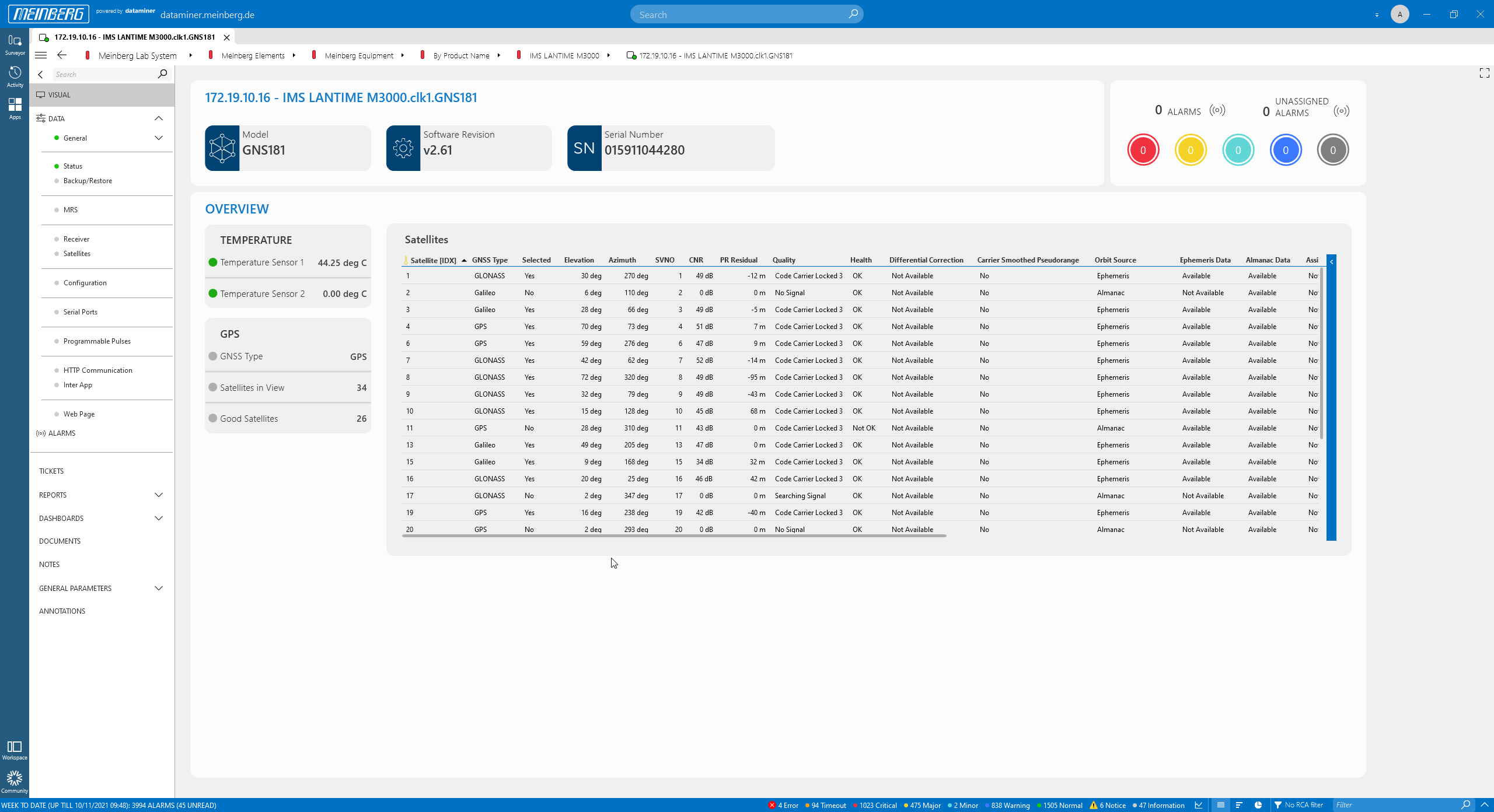Collapse the DATA section

158,118
